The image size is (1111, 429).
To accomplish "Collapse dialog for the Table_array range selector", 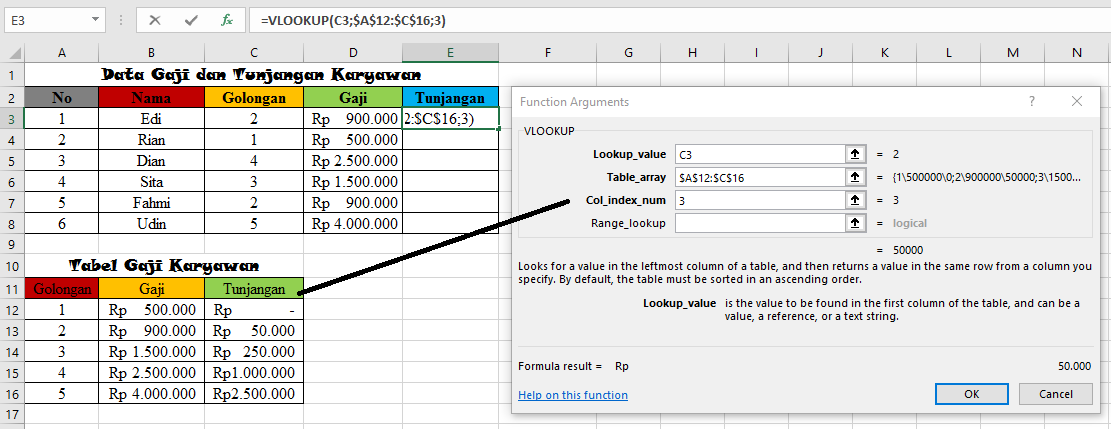I will click(x=855, y=177).
